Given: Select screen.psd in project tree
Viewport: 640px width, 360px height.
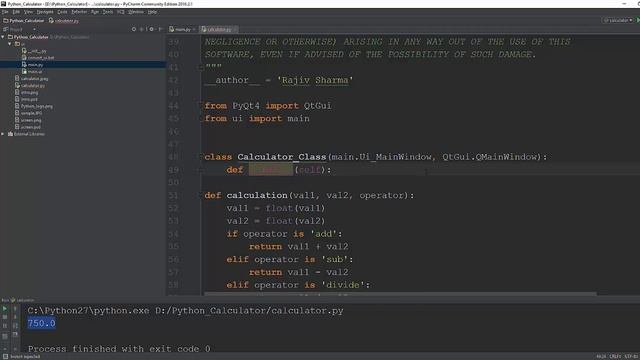Looking at the screenshot, I should pos(28,127).
